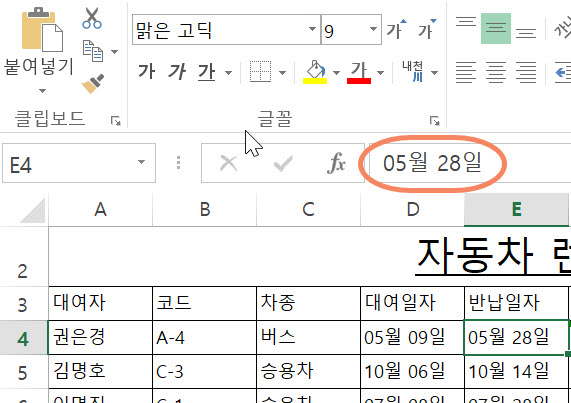The image size is (571, 403).
Task: Select row 5 header
Action: coord(24,372)
